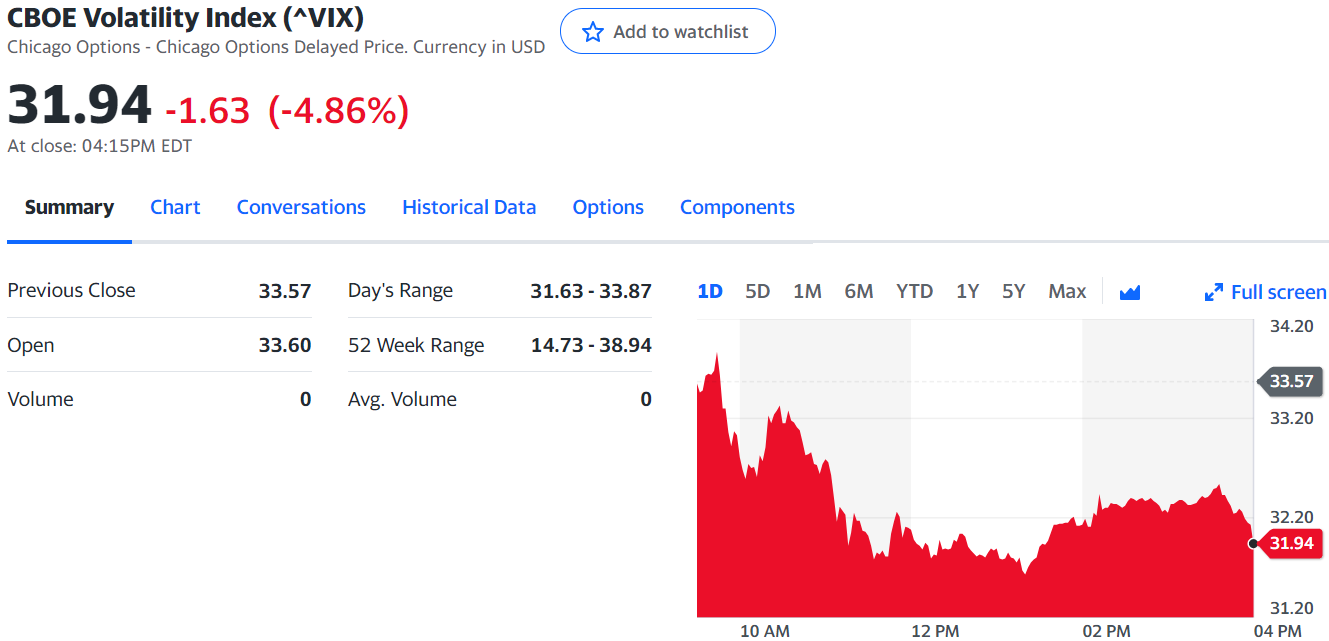Open the Historical Data tab

[x=469, y=207]
